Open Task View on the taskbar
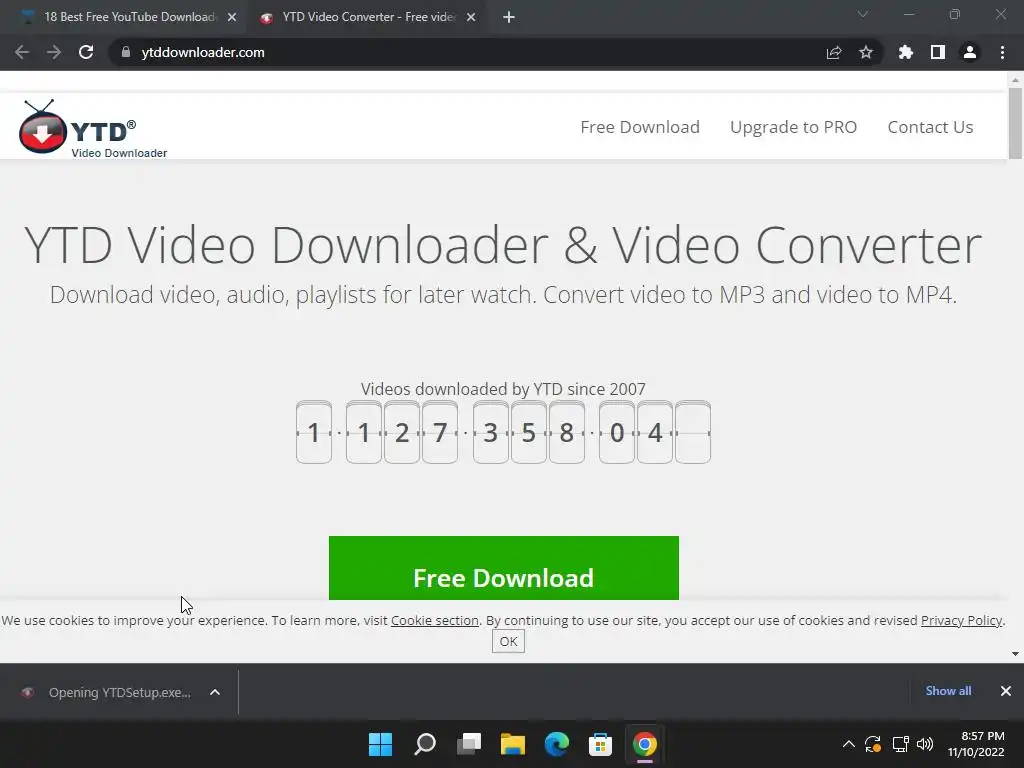This screenshot has height=768, width=1024. [x=469, y=744]
